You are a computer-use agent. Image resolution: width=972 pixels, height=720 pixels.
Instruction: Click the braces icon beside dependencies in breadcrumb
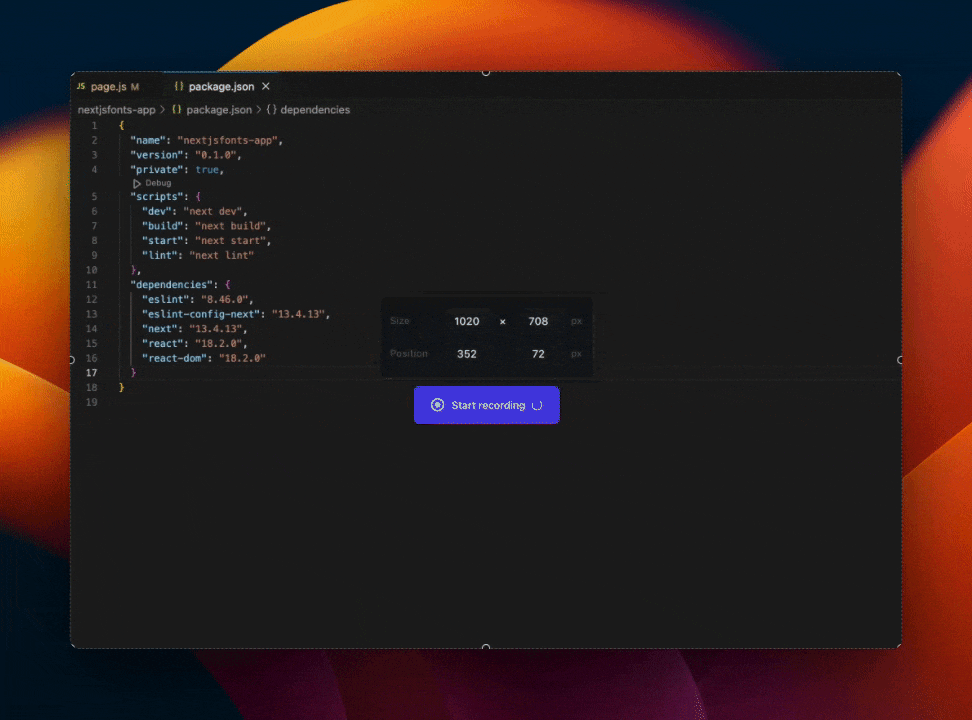tap(272, 110)
